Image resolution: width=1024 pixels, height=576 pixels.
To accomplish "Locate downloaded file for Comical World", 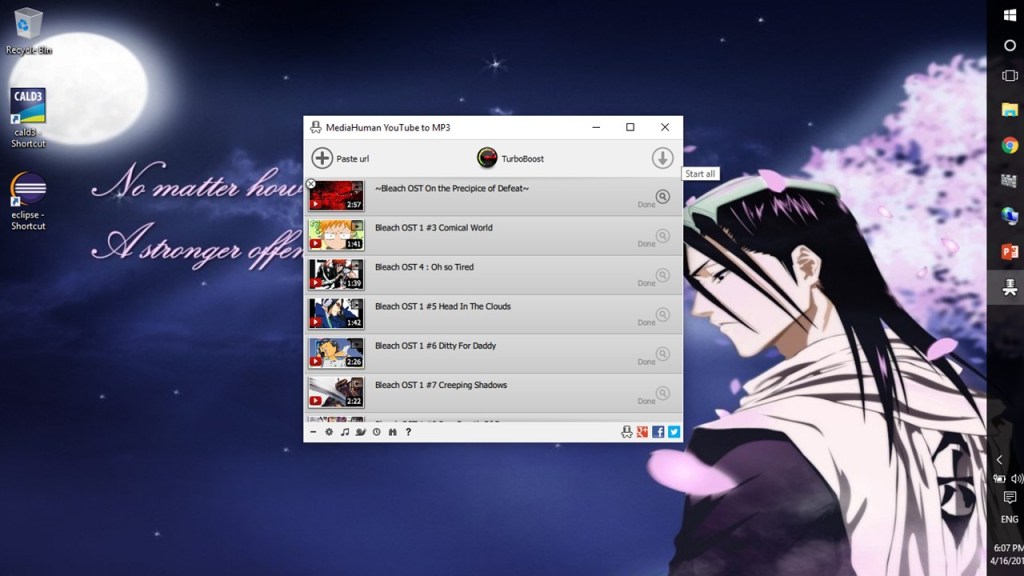I will point(662,236).
